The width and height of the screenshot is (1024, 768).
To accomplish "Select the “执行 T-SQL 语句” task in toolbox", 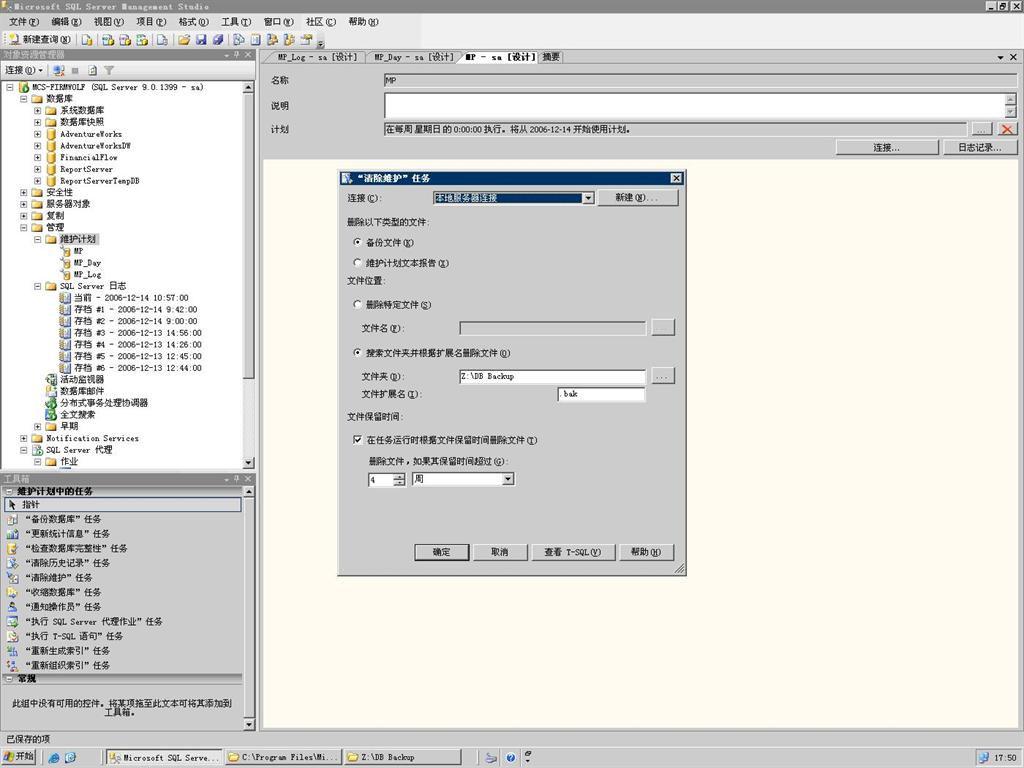I will [x=74, y=636].
